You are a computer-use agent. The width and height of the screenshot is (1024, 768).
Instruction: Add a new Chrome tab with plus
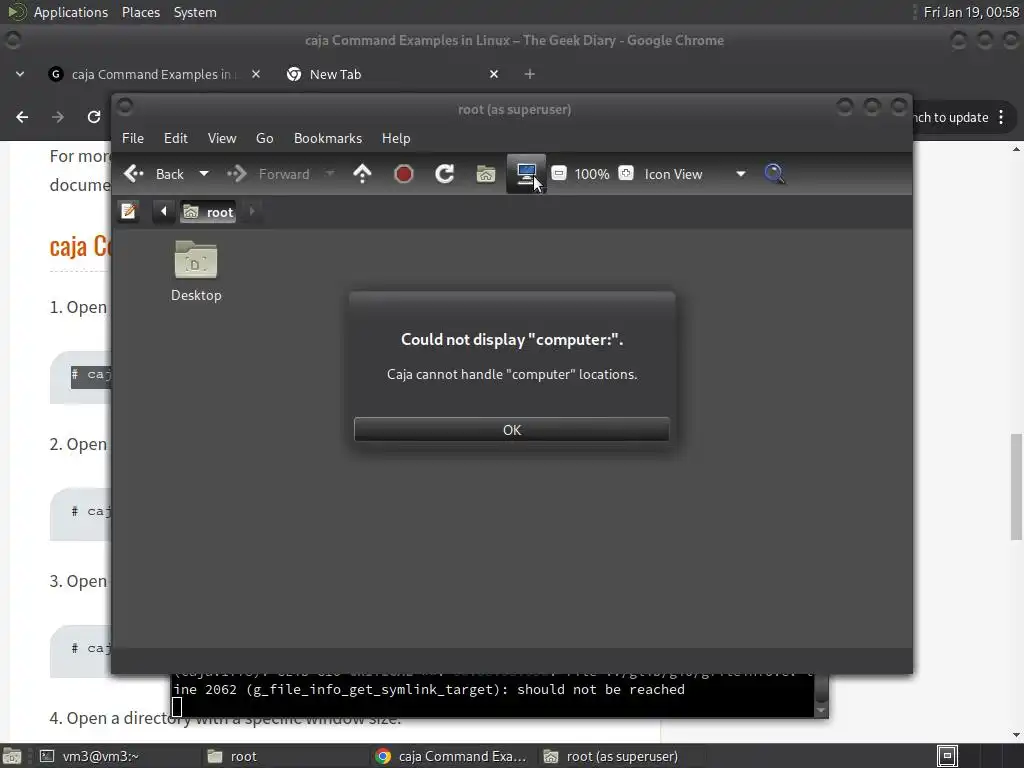(x=530, y=74)
